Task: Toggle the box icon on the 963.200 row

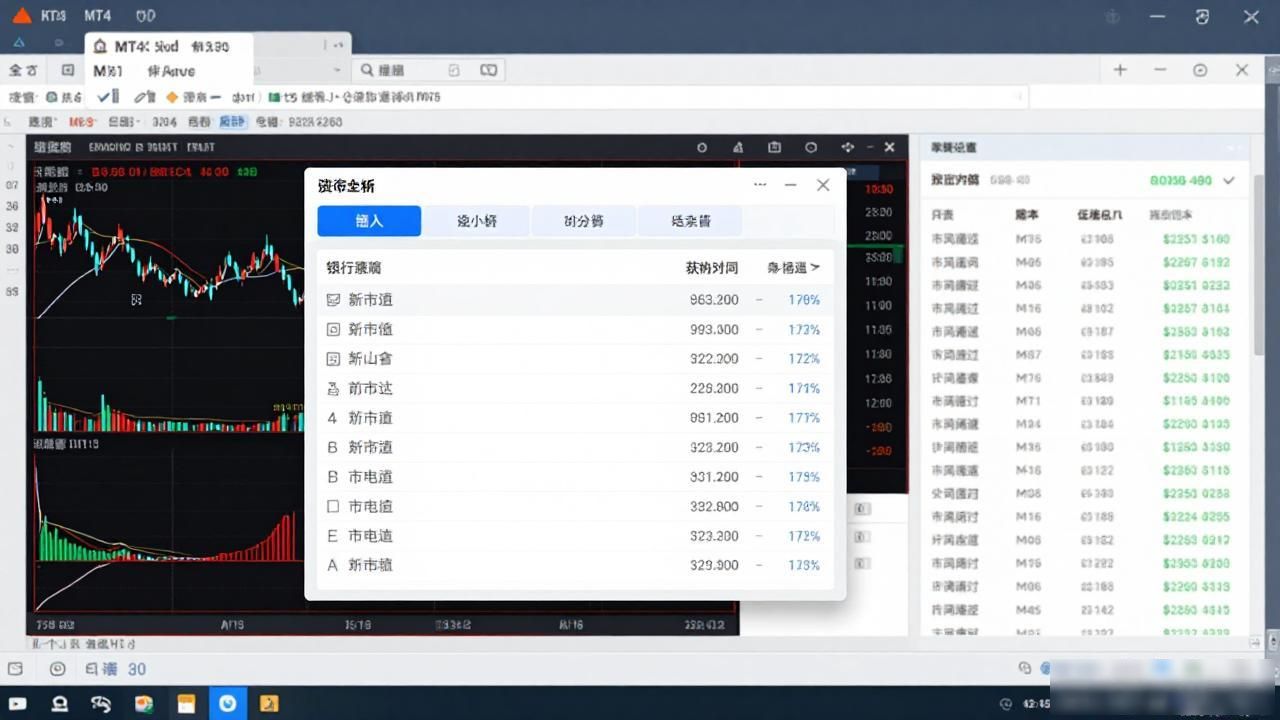Action: [x=333, y=299]
